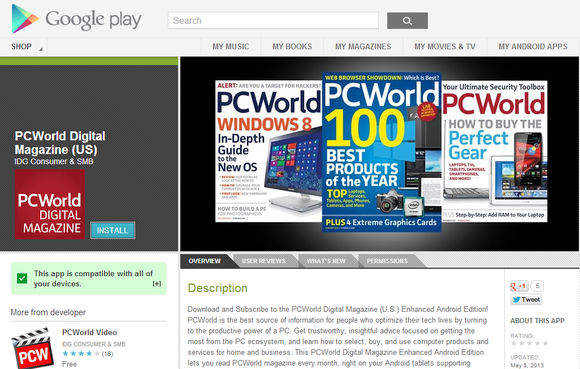Click the PCWorld Digital Magazine app icon
The width and height of the screenshot is (580, 369).
tap(50, 204)
